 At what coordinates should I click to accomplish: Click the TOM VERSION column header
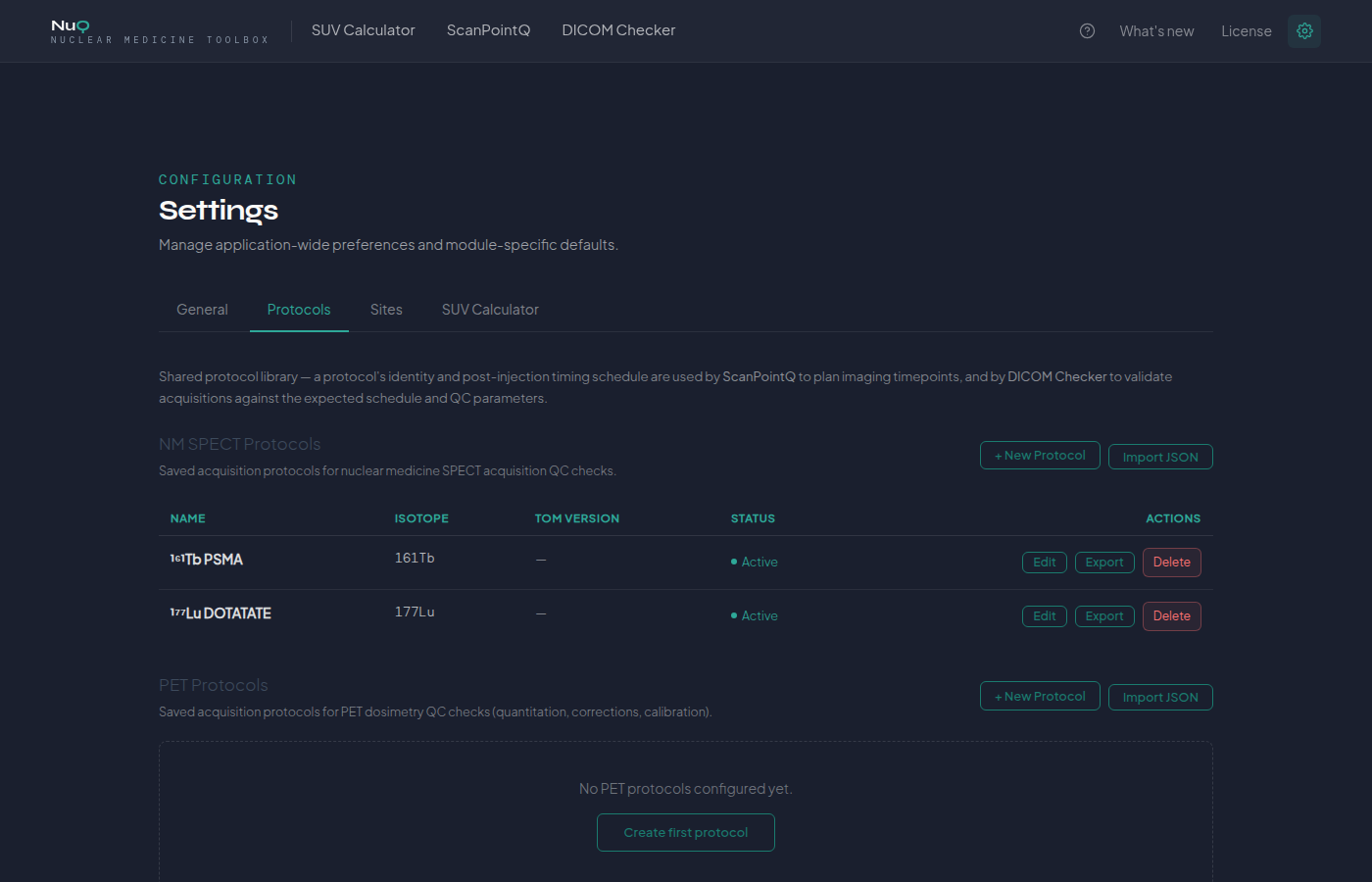(x=577, y=518)
